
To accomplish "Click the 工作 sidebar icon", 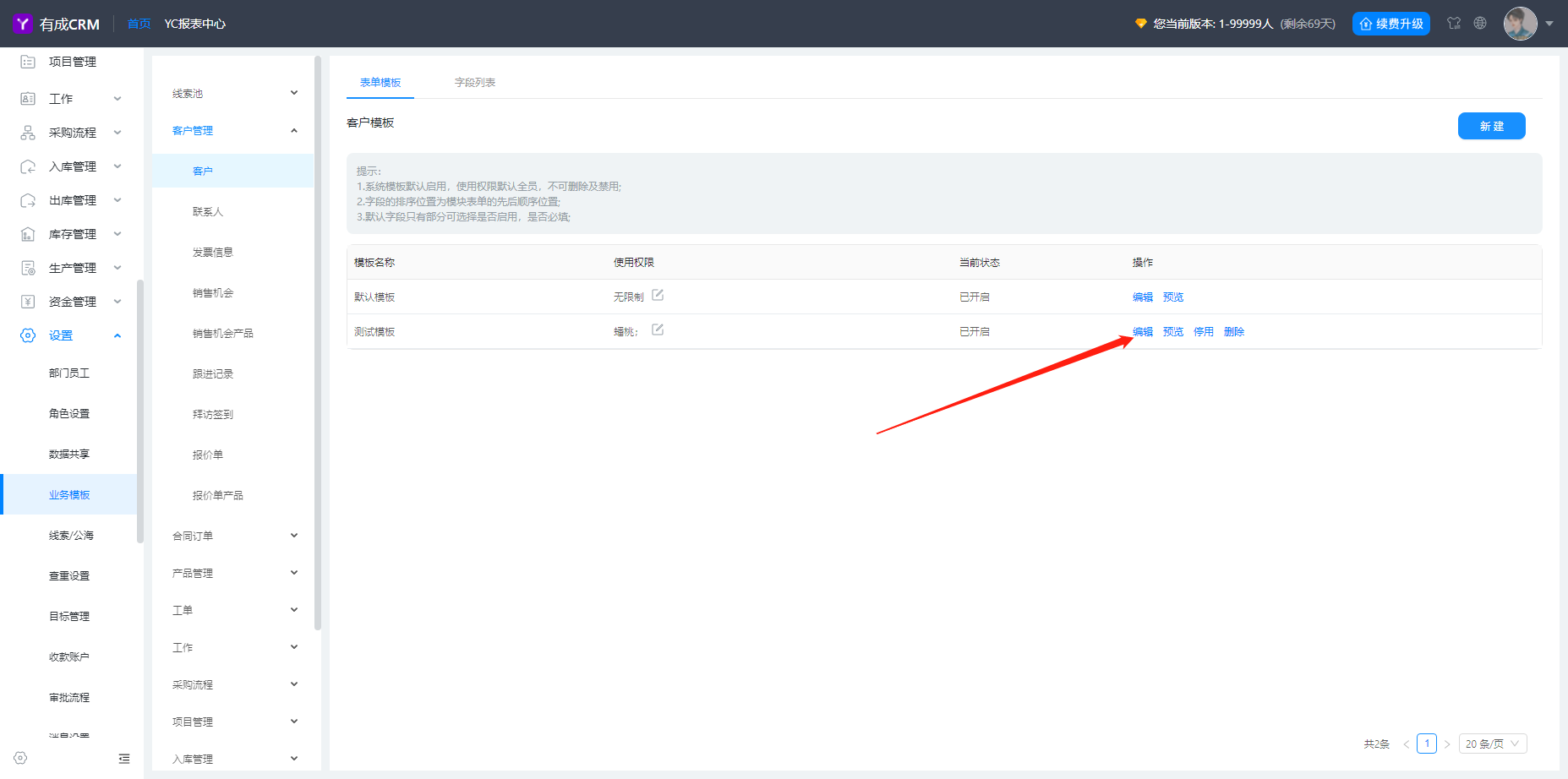I will pyautogui.click(x=28, y=99).
